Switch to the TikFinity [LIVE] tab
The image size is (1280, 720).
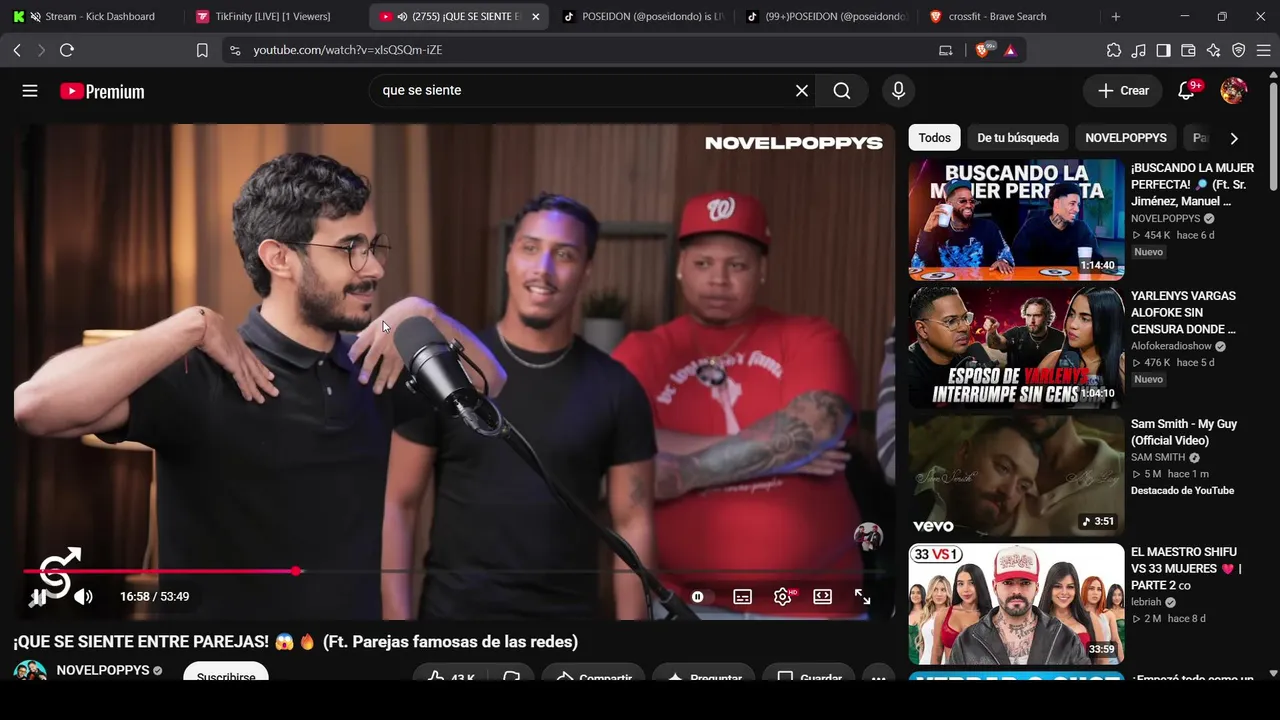271,17
